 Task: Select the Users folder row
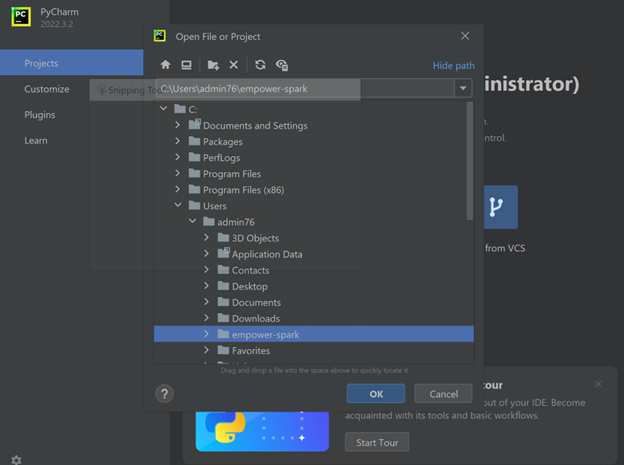(x=314, y=206)
